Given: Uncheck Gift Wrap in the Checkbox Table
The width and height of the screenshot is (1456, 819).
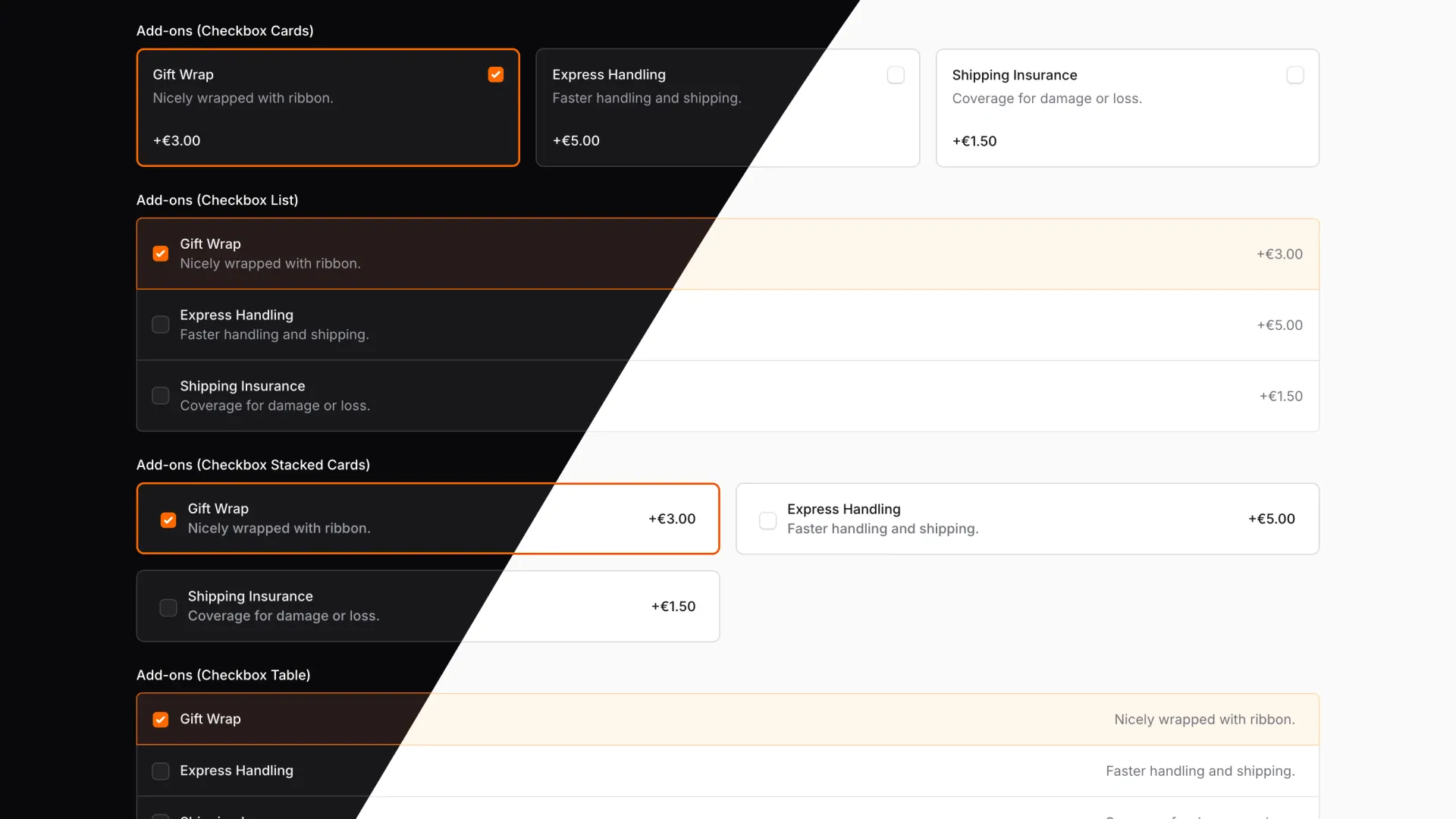Looking at the screenshot, I should 160,719.
